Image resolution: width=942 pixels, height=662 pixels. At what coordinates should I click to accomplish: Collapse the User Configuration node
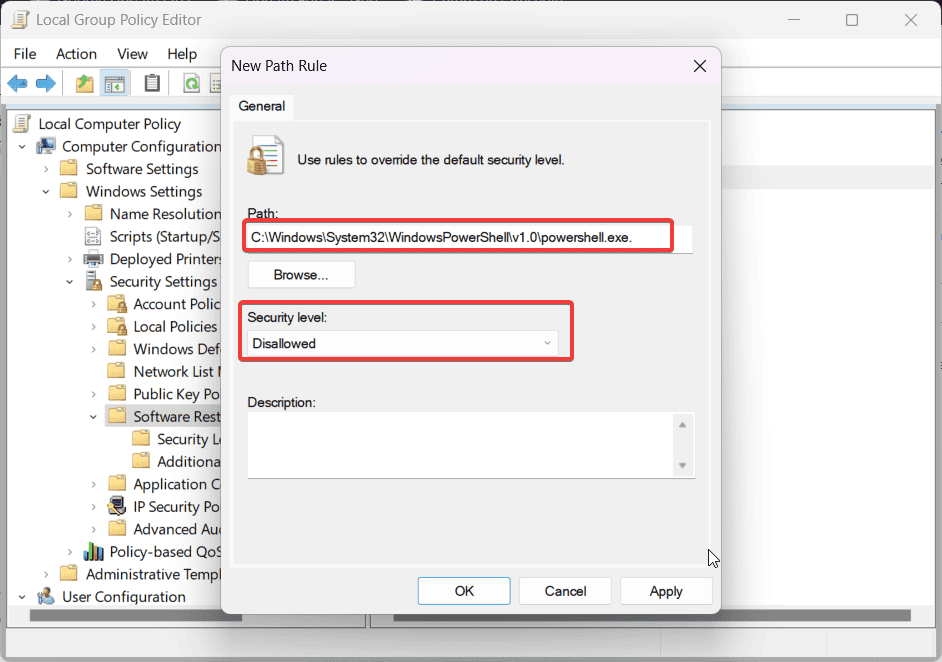click(22, 597)
